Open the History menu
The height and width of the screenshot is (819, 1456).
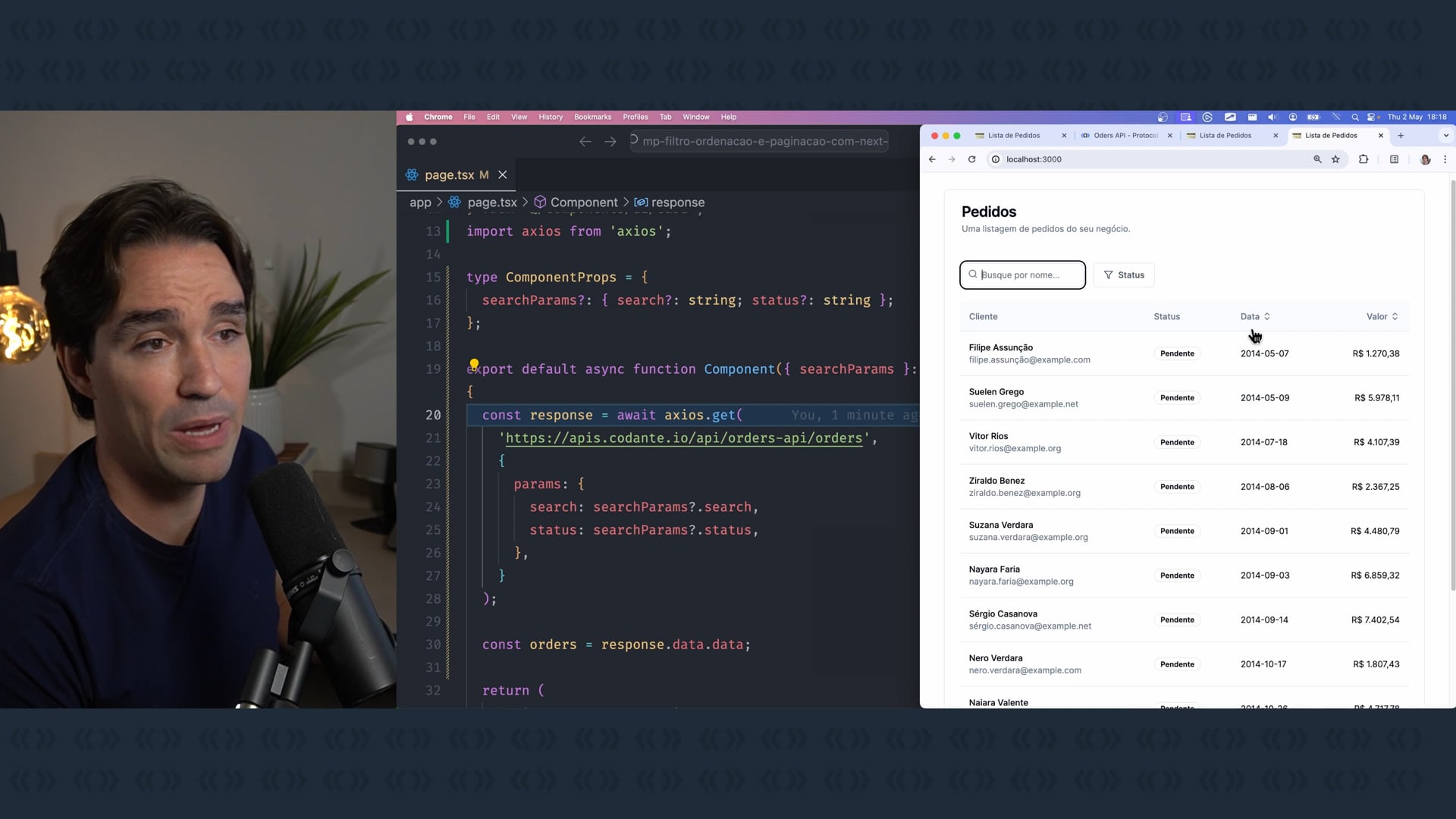[x=551, y=117]
